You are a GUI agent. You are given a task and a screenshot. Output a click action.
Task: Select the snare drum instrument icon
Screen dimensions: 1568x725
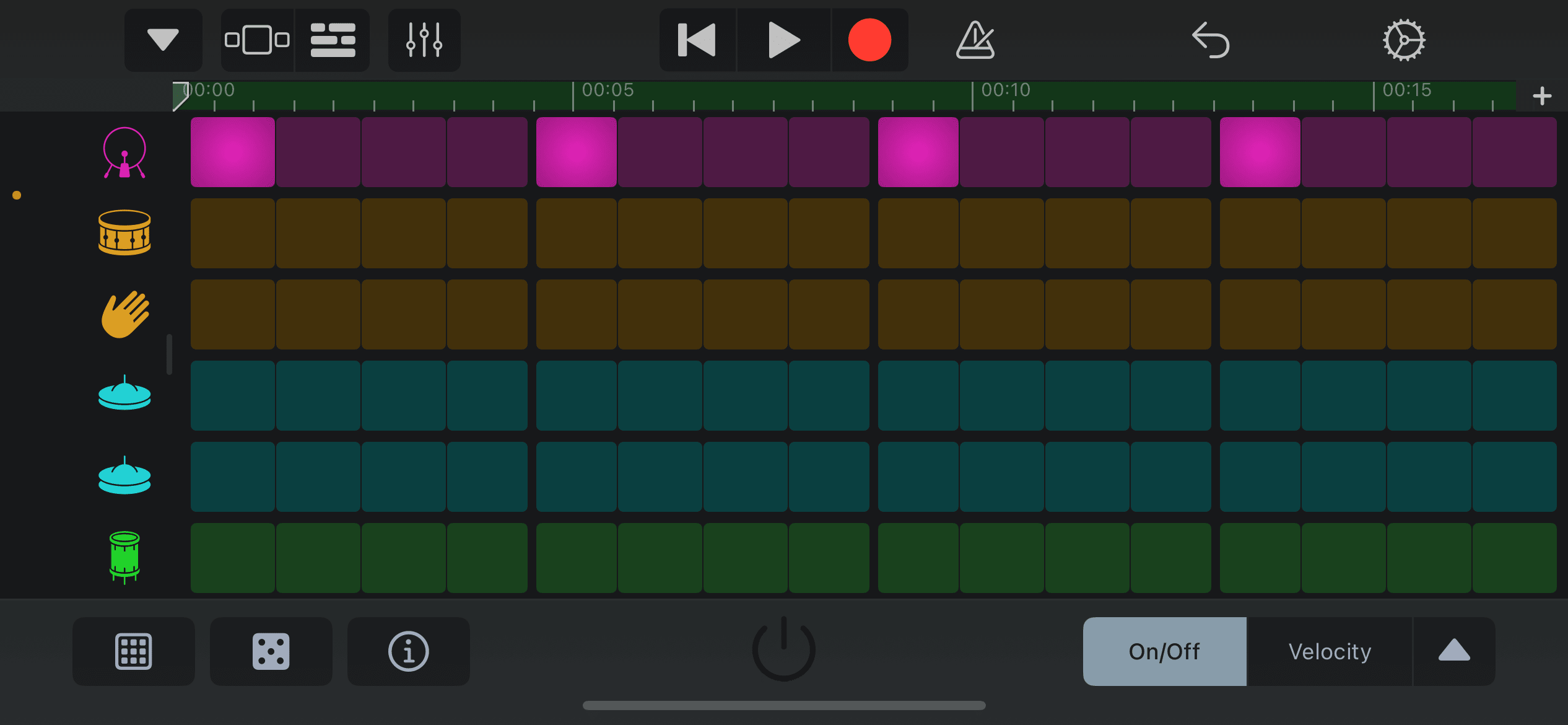pyautogui.click(x=124, y=233)
